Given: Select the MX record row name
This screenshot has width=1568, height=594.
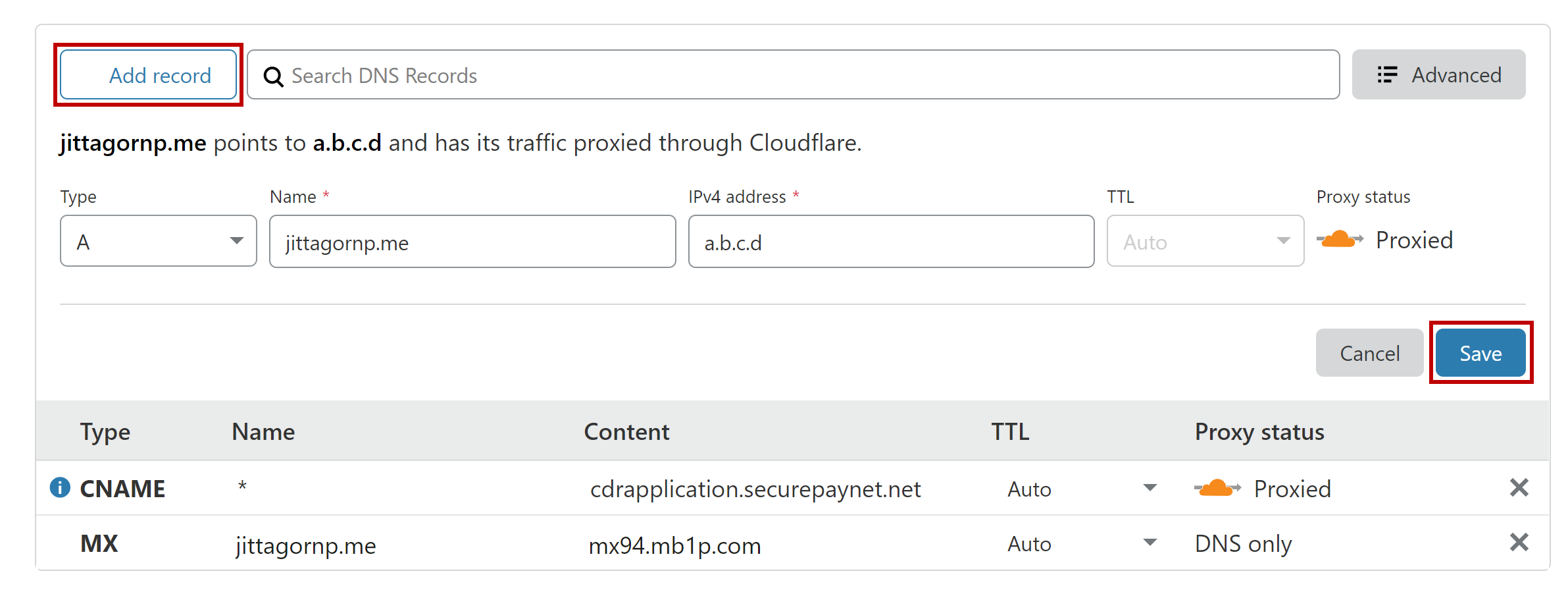Looking at the screenshot, I should click(x=306, y=545).
